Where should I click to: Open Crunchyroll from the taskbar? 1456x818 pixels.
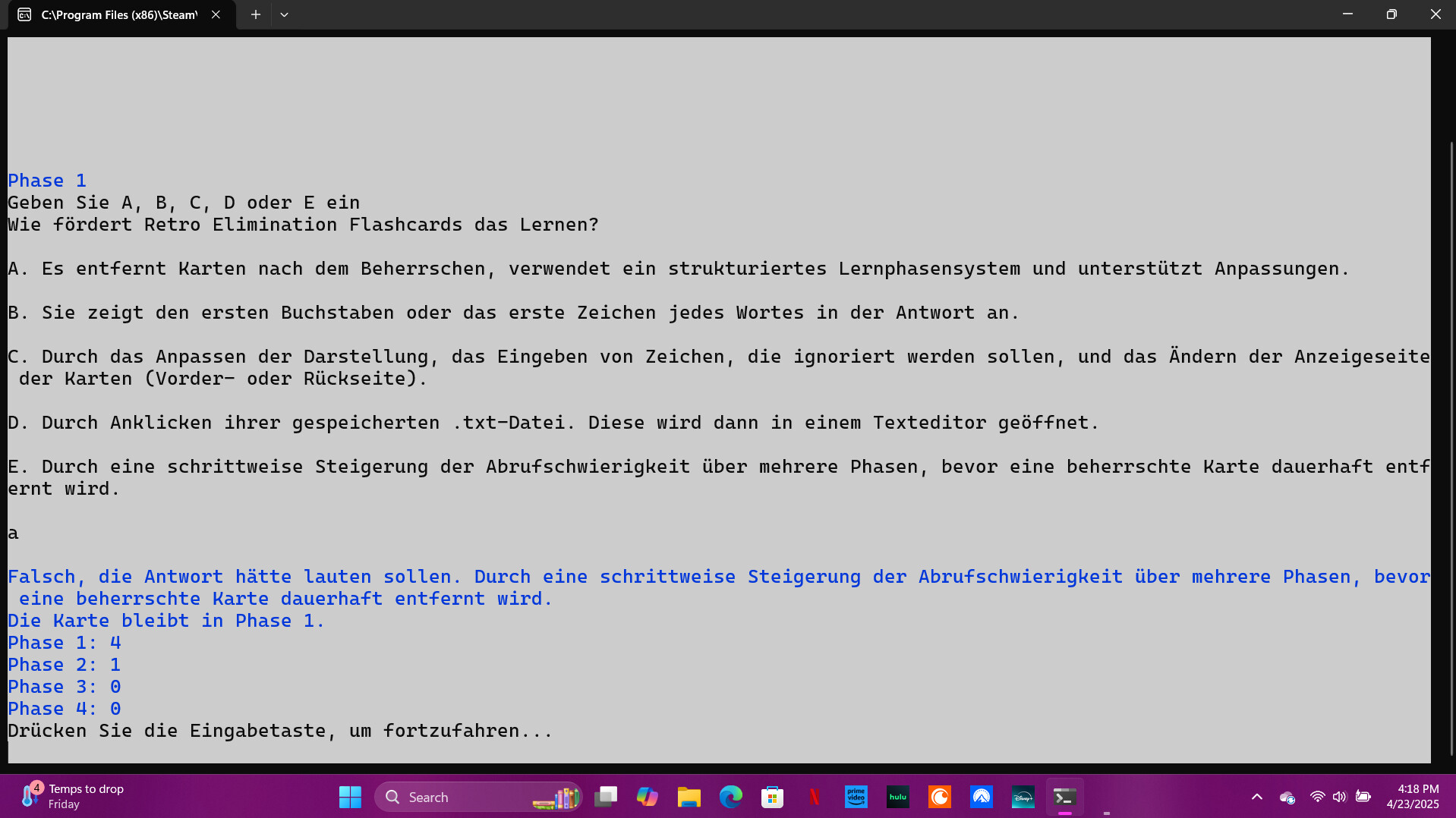click(x=940, y=797)
